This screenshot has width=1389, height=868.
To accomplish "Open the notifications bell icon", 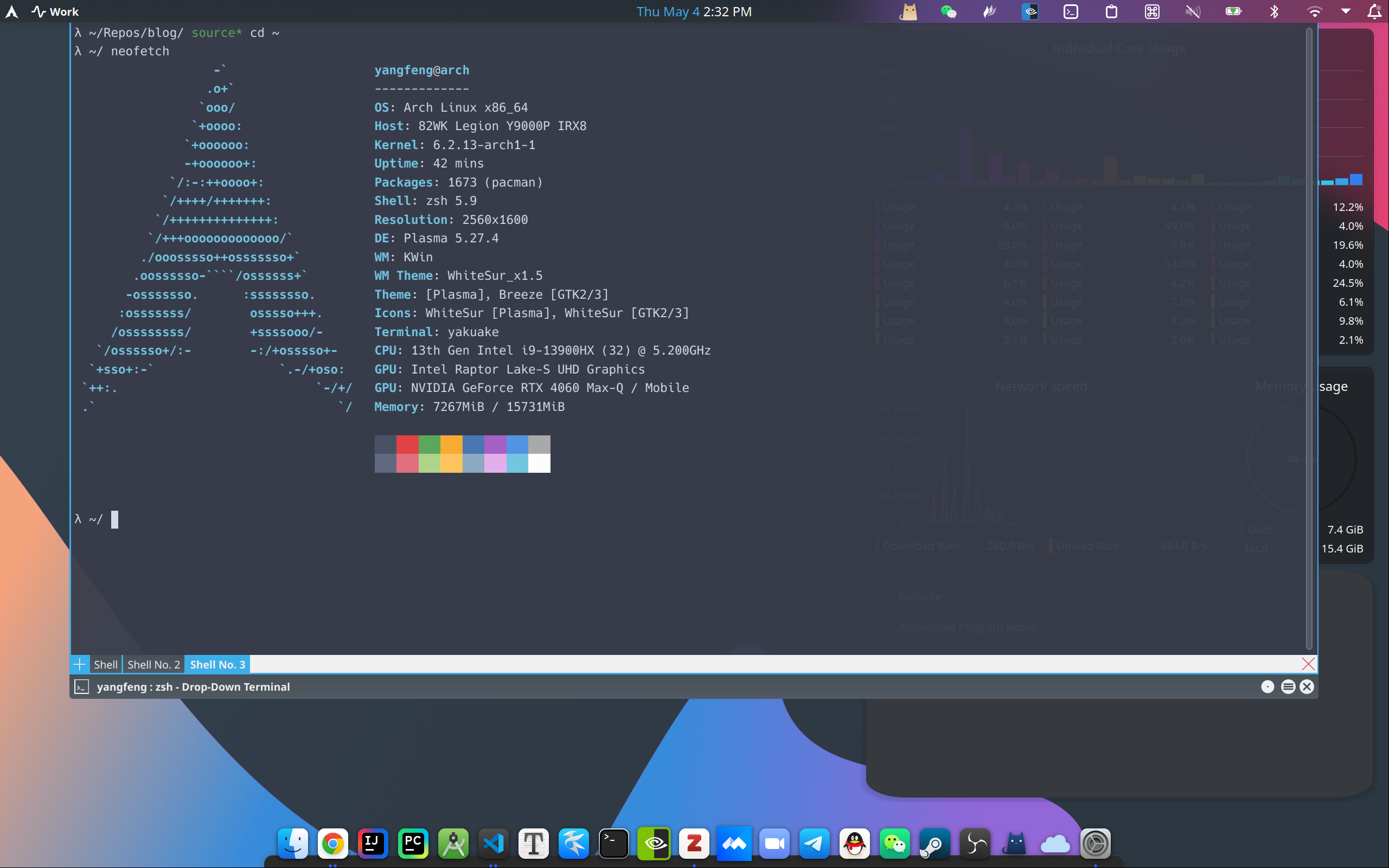I will pos(1375,11).
